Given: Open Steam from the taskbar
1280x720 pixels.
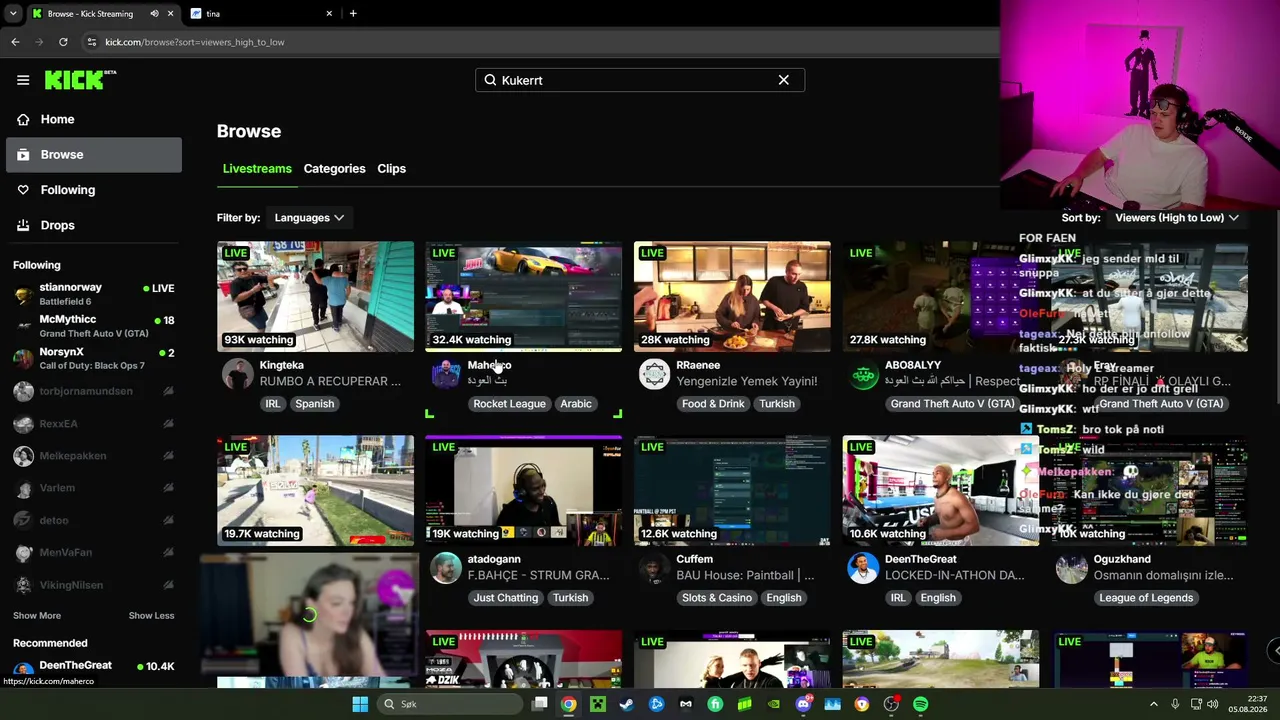Looking at the screenshot, I should 627,704.
